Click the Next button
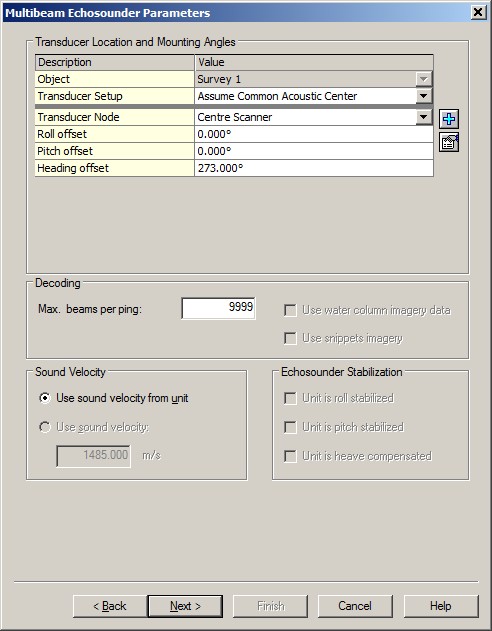This screenshot has height=631, width=492. 185,606
